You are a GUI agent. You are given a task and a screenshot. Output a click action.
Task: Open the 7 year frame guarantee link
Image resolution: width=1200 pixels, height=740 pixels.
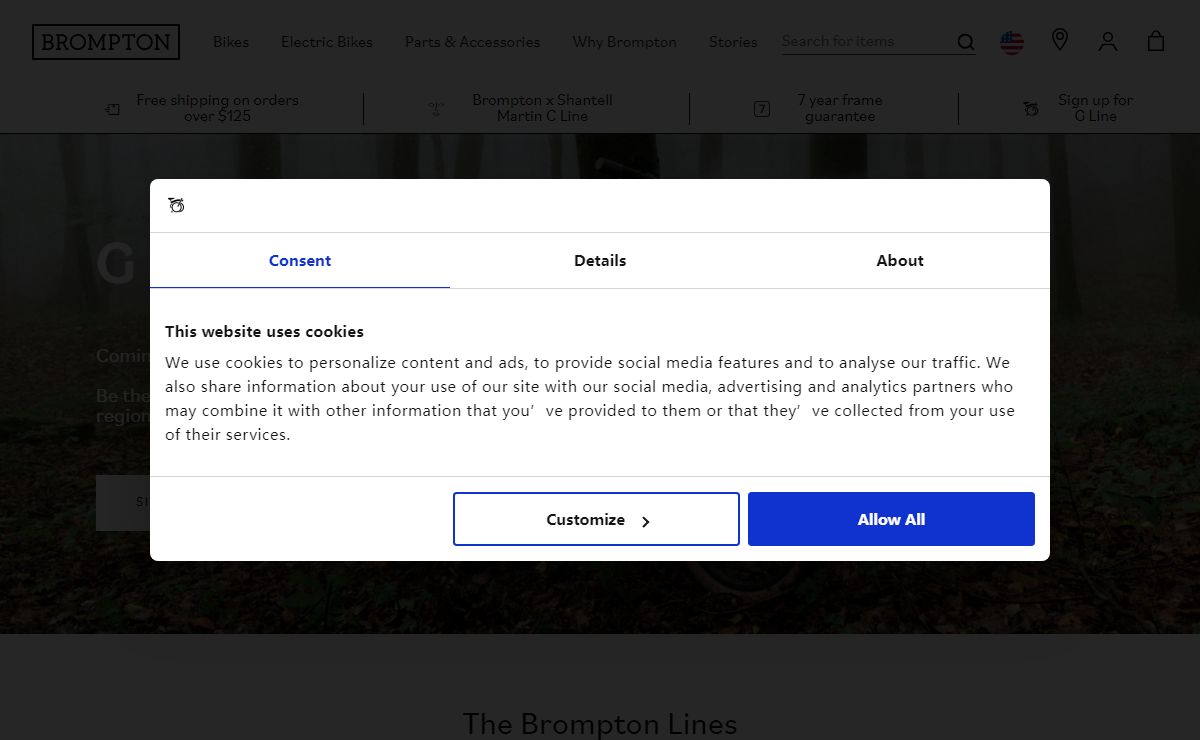pyautogui.click(x=840, y=108)
